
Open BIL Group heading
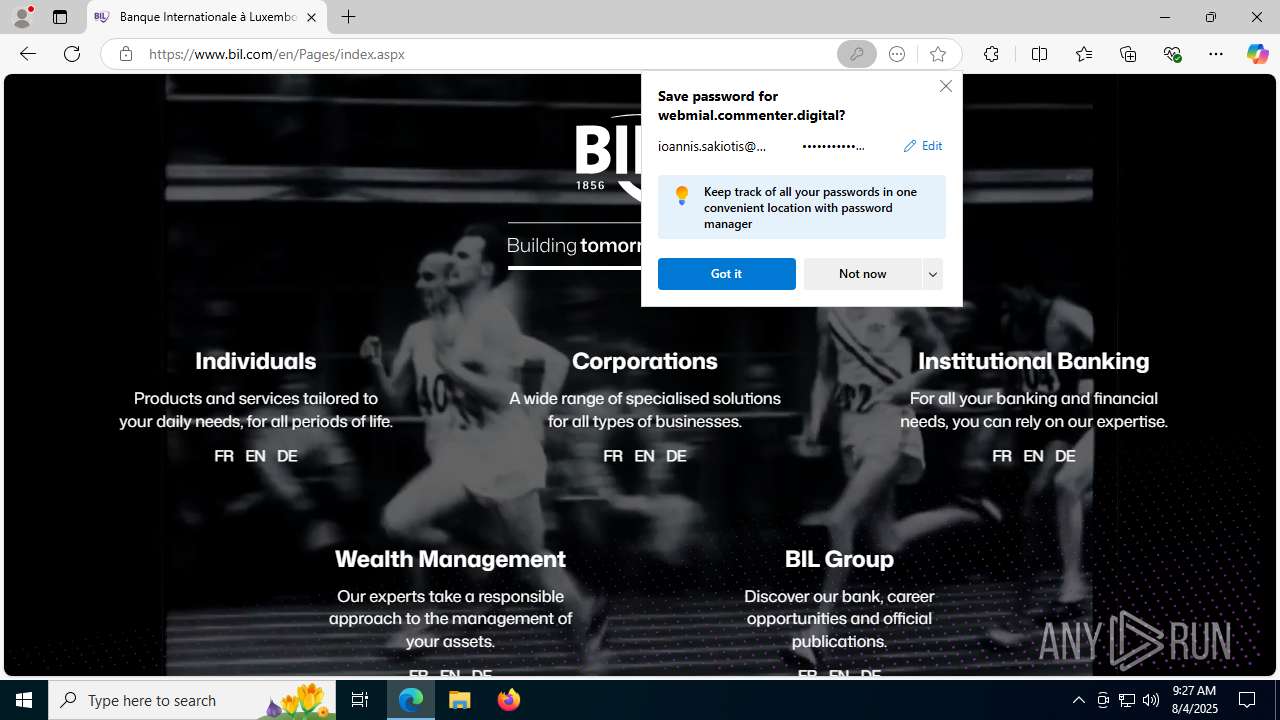(x=839, y=559)
